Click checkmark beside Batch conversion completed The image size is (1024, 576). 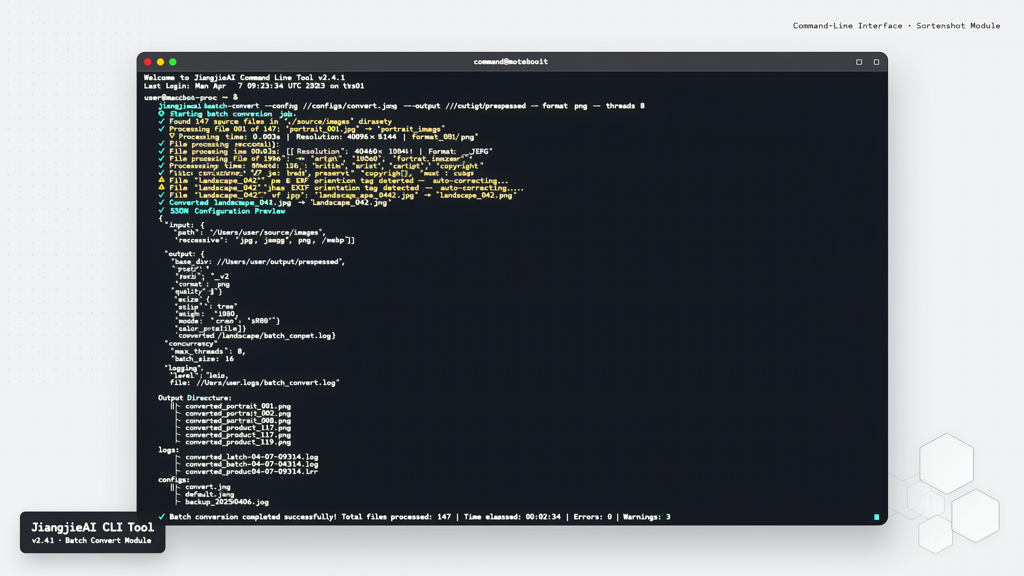click(x=161, y=517)
